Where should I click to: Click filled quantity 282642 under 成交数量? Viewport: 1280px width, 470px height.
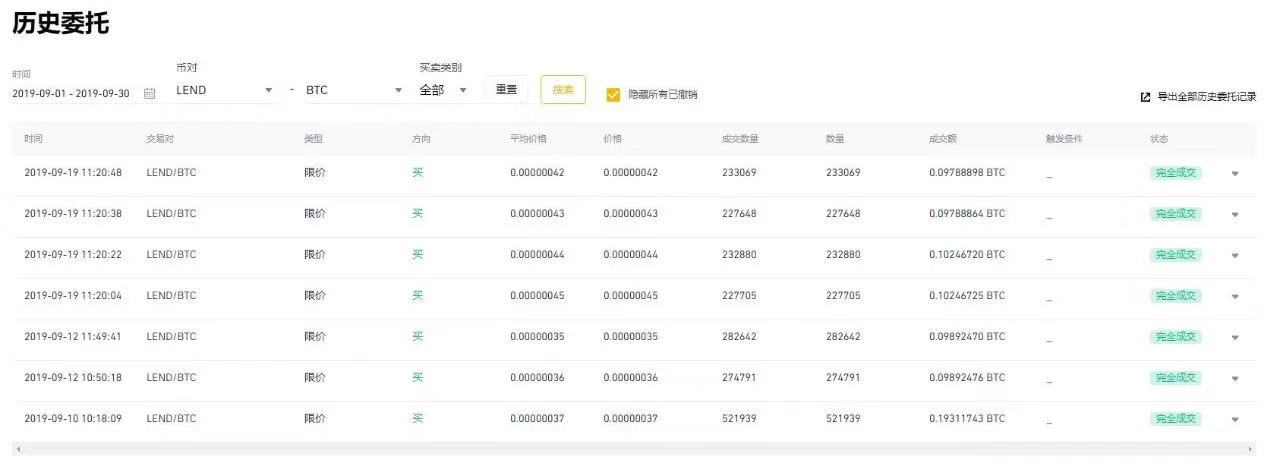pos(739,337)
